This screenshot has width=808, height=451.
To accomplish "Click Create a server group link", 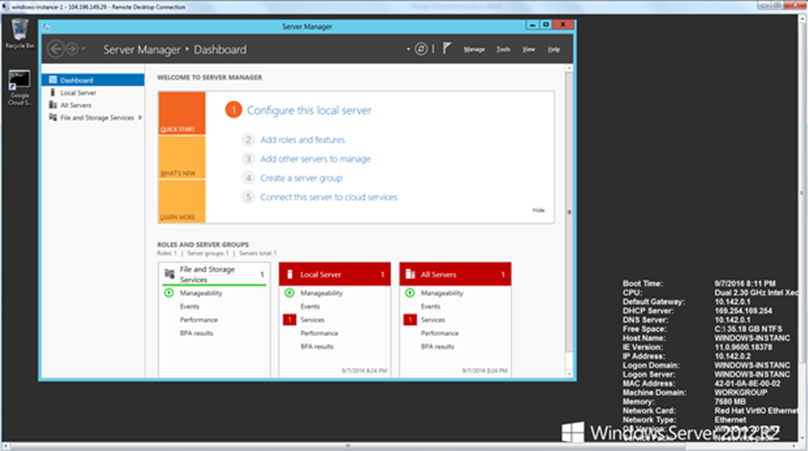I will point(301,178).
